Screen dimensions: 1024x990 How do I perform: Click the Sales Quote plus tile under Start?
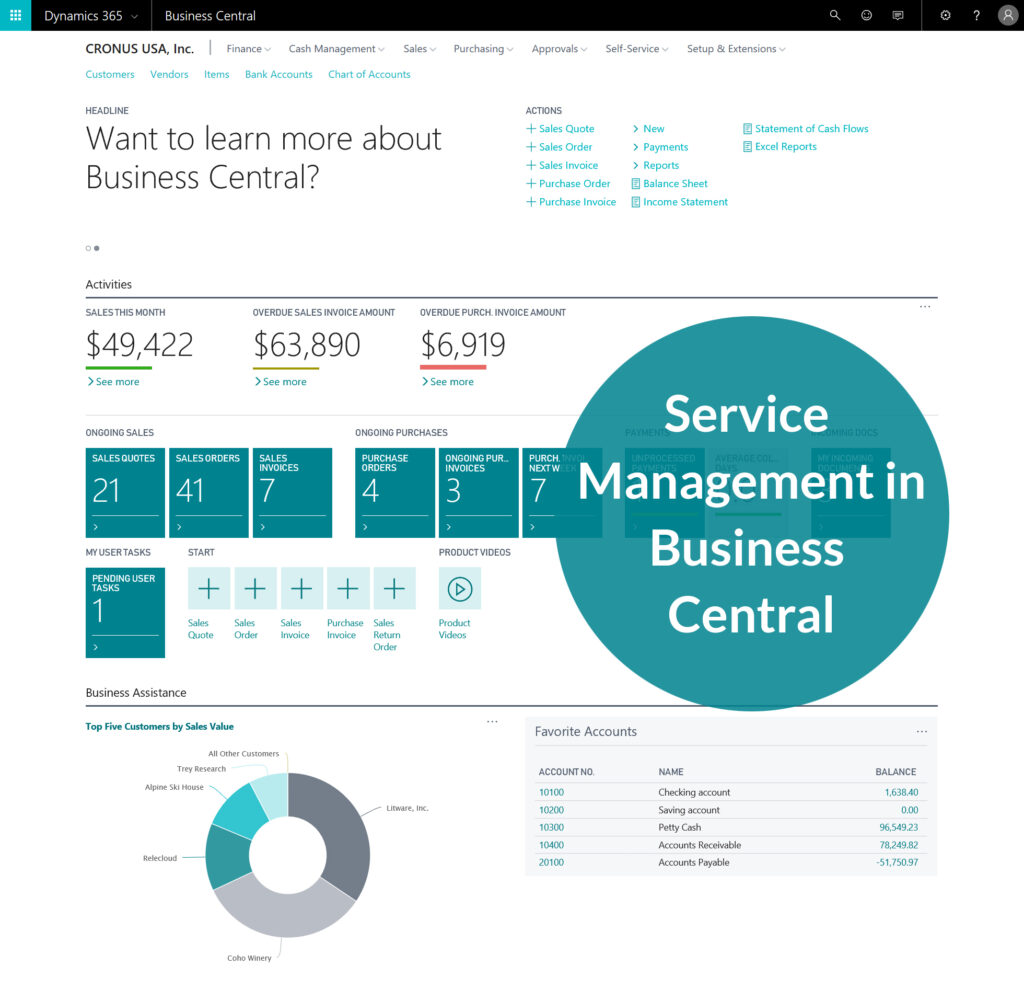pyautogui.click(x=209, y=589)
